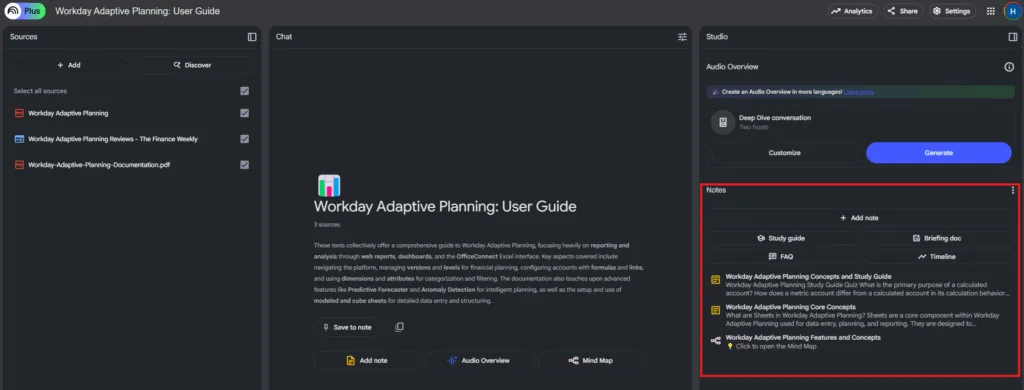The width and height of the screenshot is (1024, 390).
Task: Click the 3 sources label
Action: (x=327, y=225)
